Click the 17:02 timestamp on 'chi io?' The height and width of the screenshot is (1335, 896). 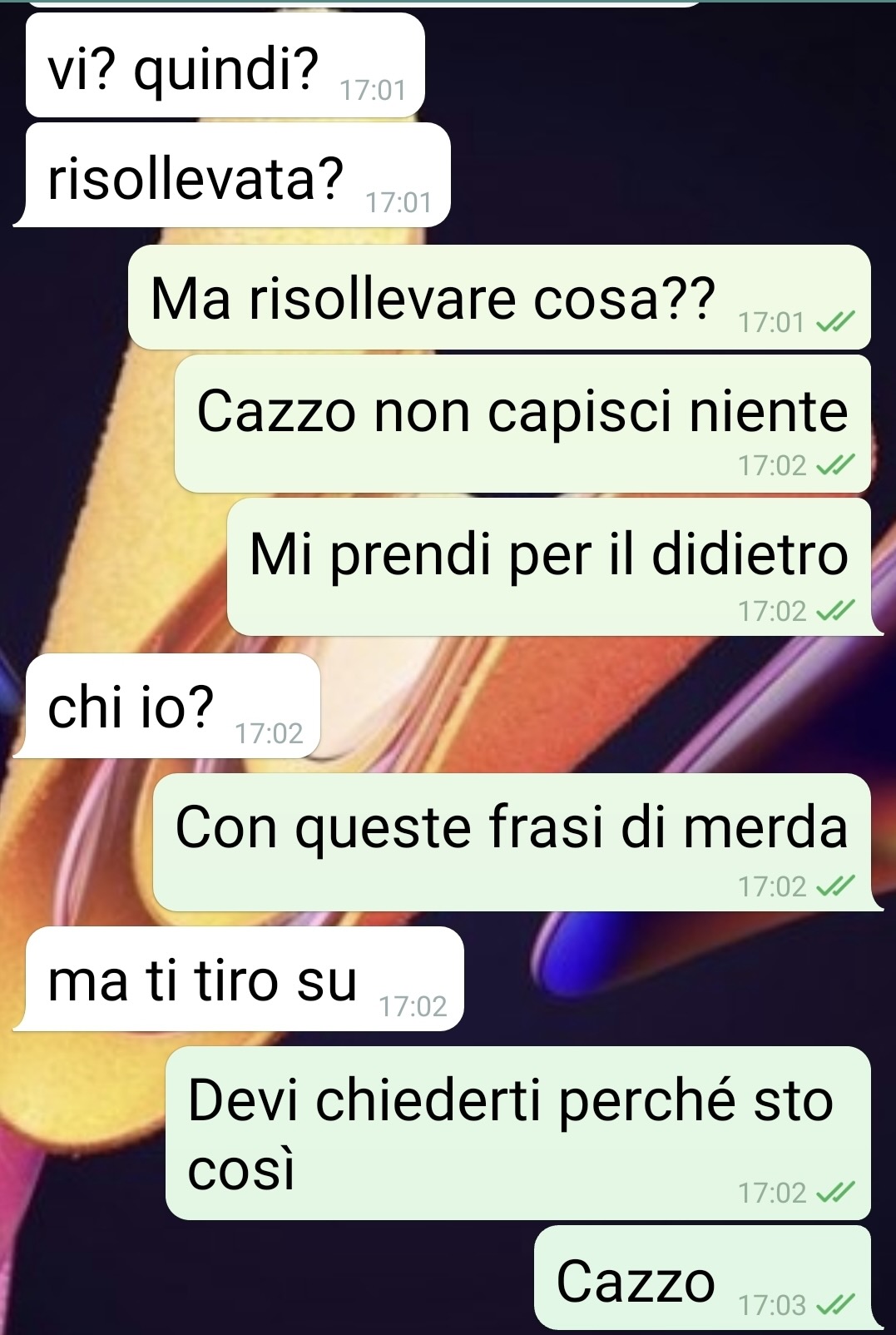pos(269,733)
